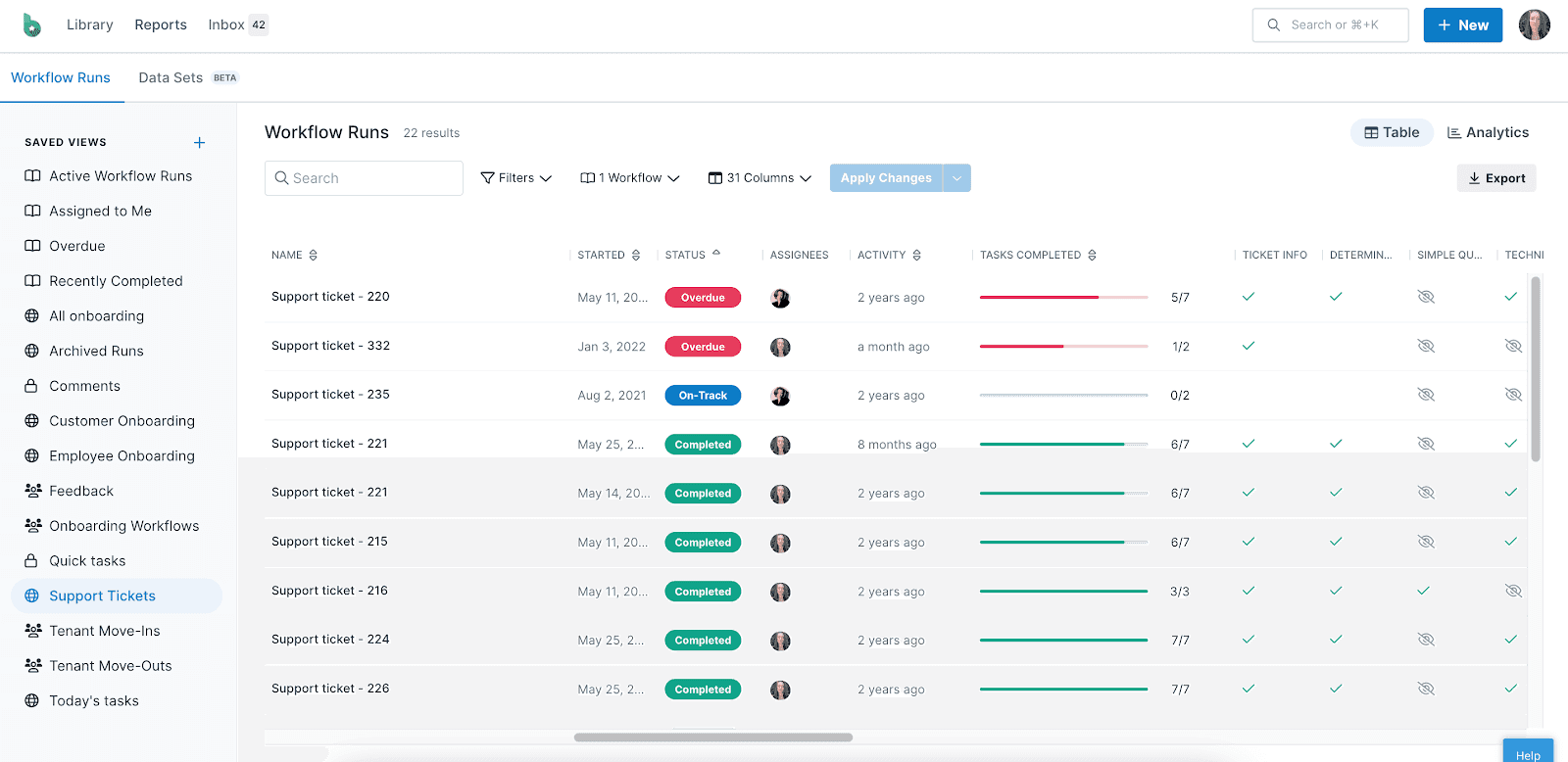Open the Reports menu
The width and height of the screenshot is (1568, 762).
pos(161,24)
